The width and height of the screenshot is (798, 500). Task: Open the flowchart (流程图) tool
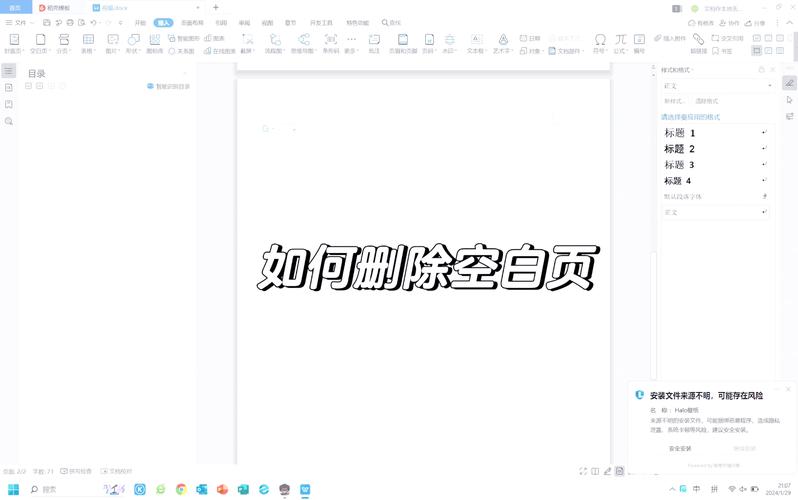pos(275,44)
